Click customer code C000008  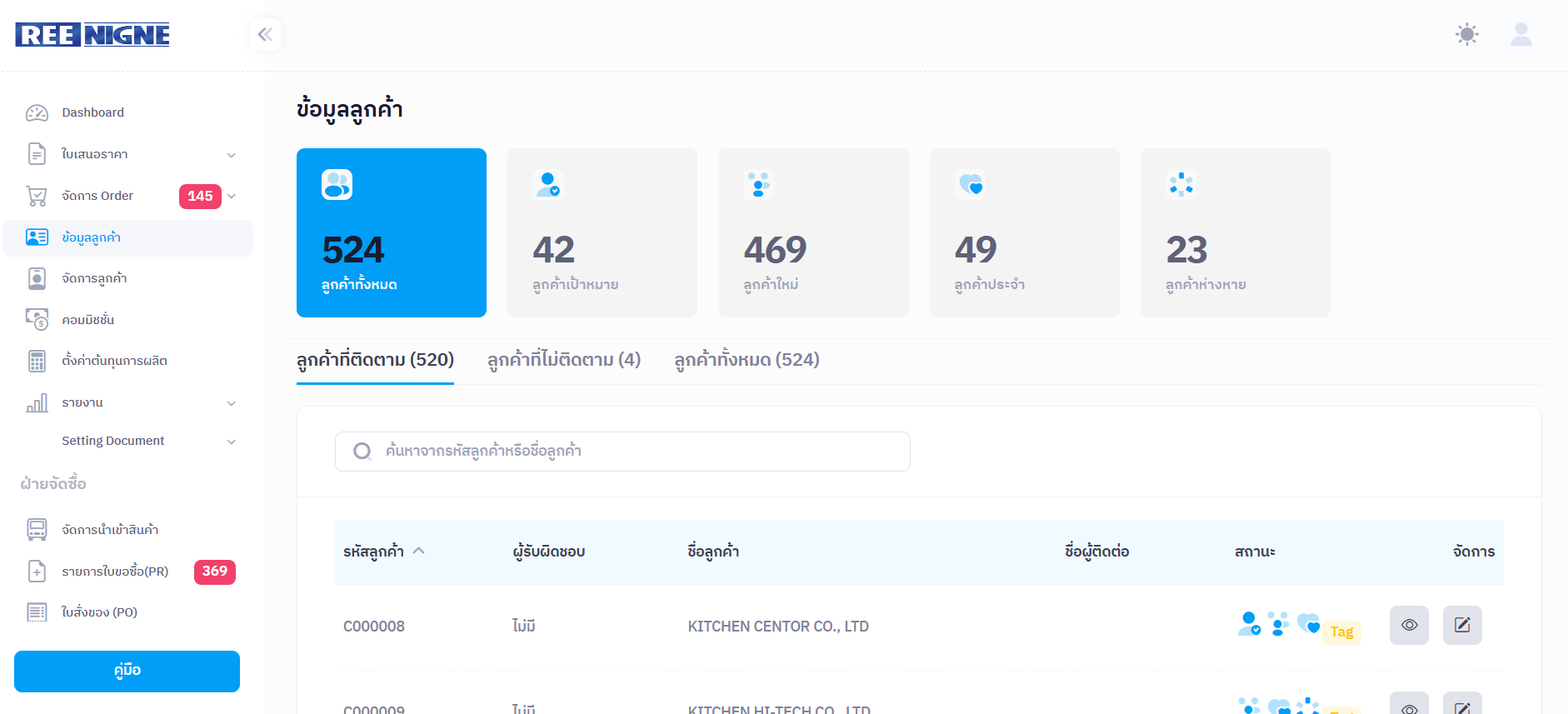click(374, 627)
